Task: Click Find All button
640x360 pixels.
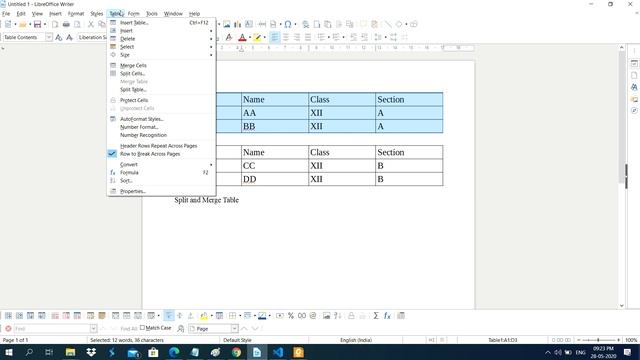Action: pos(129,329)
